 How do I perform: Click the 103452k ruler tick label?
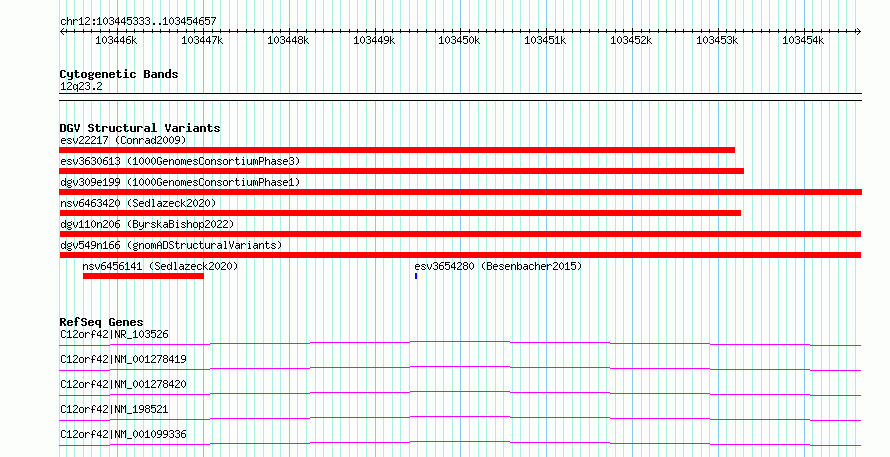coord(631,40)
